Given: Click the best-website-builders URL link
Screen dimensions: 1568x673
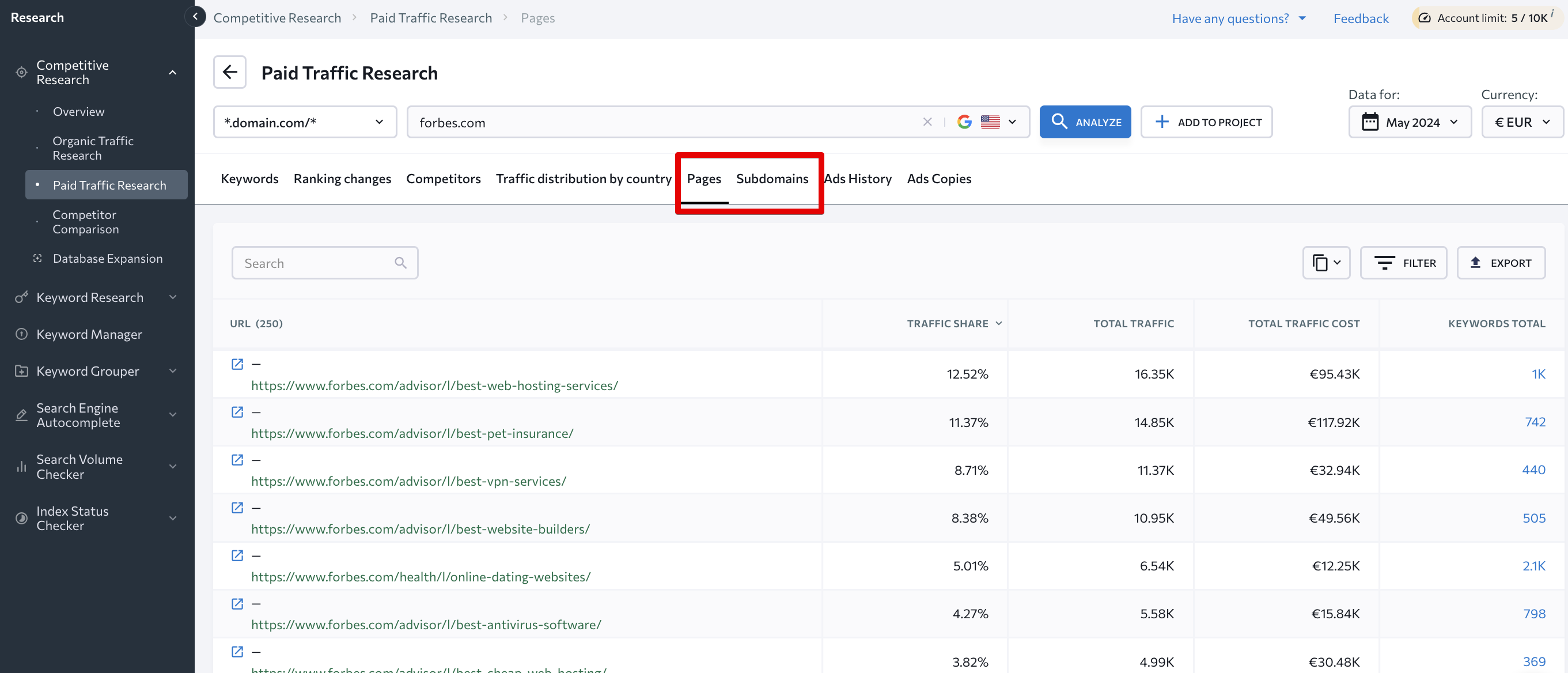Looking at the screenshot, I should pyautogui.click(x=420, y=528).
